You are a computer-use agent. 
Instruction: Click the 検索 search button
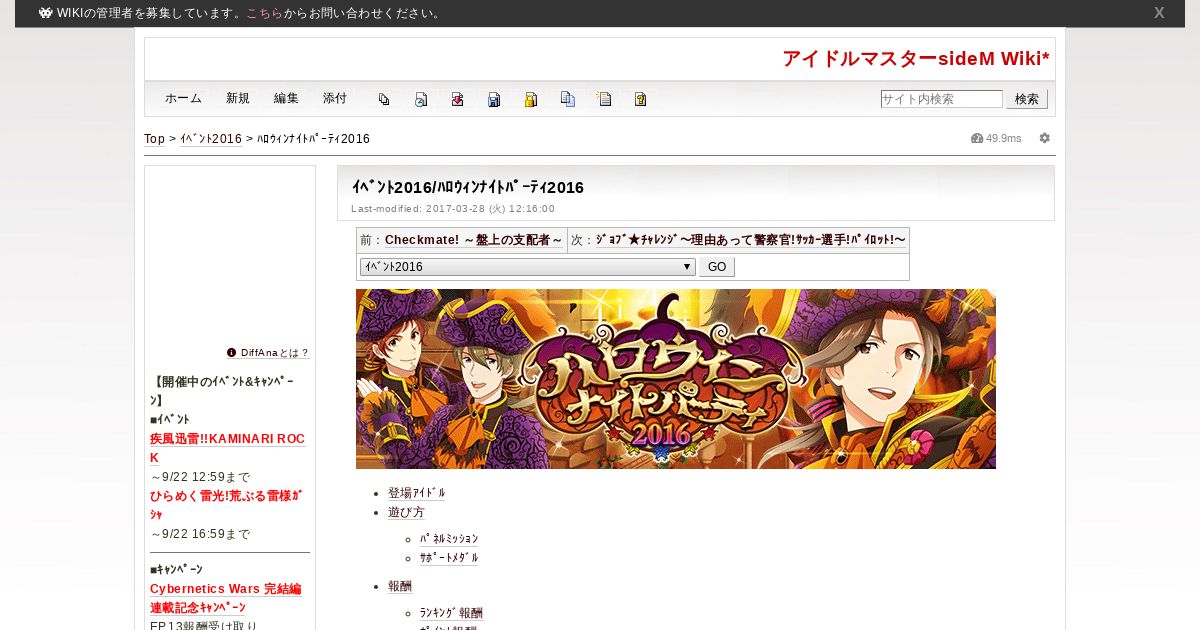click(1027, 99)
